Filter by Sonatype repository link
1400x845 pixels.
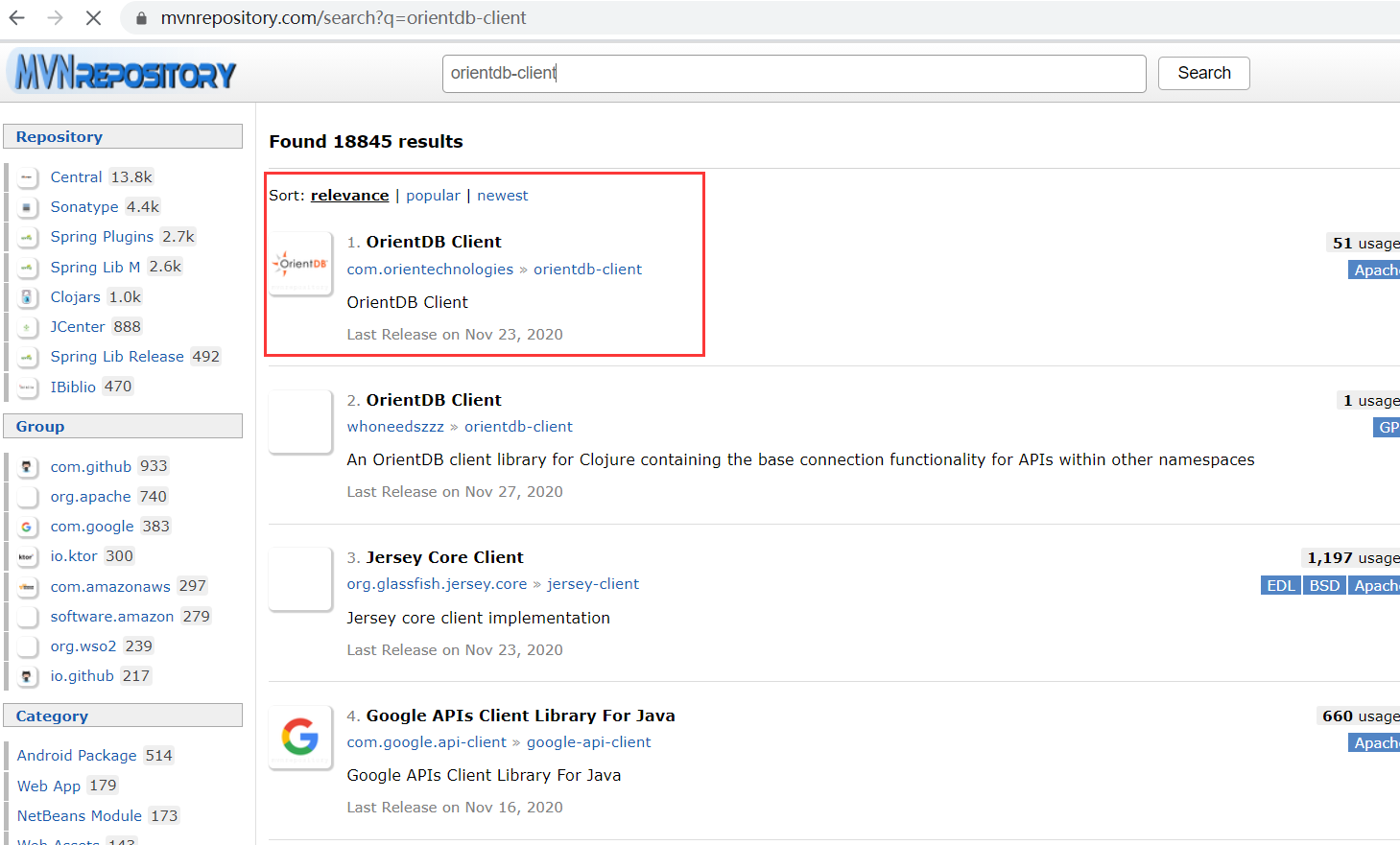tap(84, 207)
